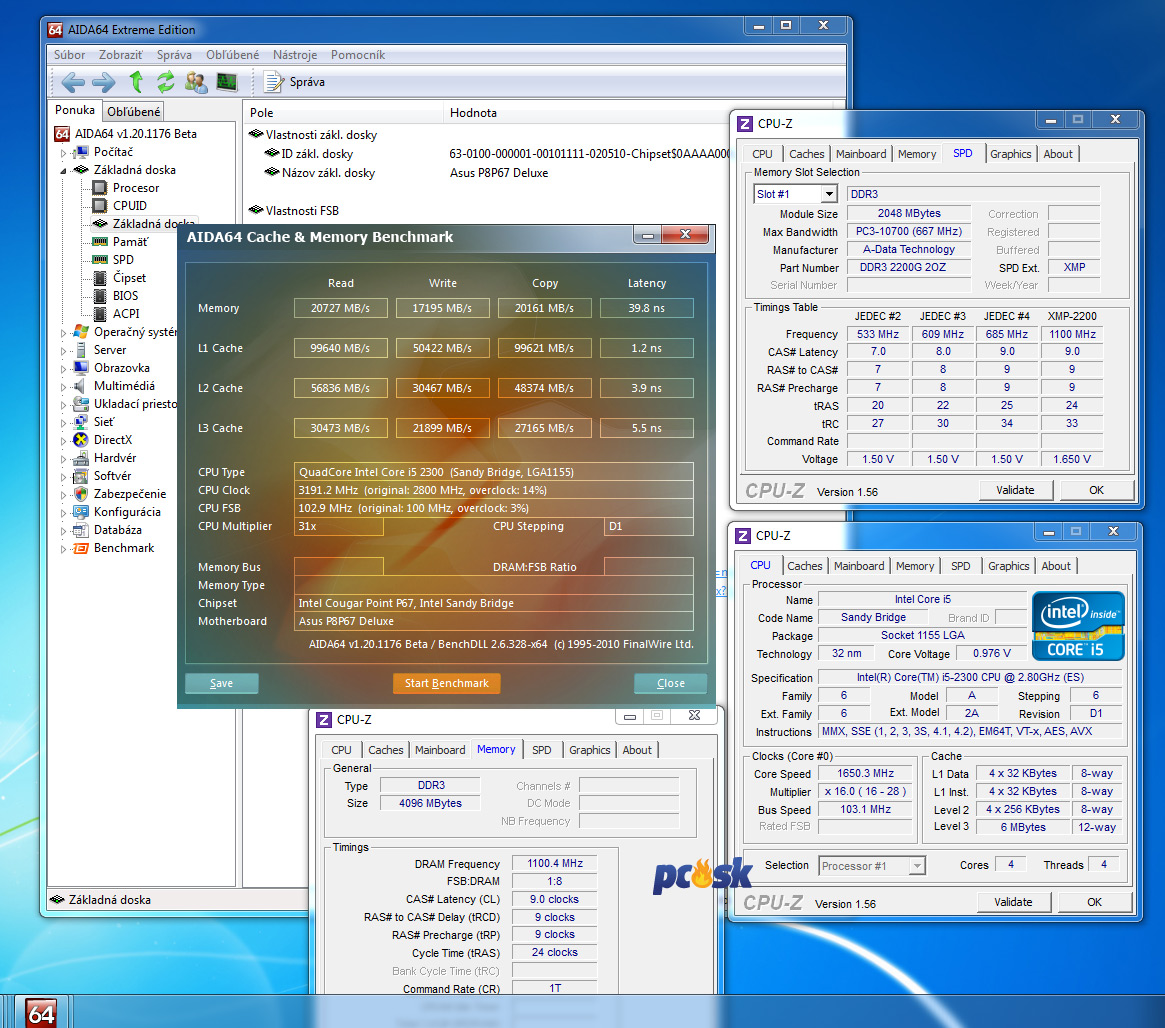
Task: Open Mainboard tab in CPU-Z SPD window
Action: coord(861,154)
